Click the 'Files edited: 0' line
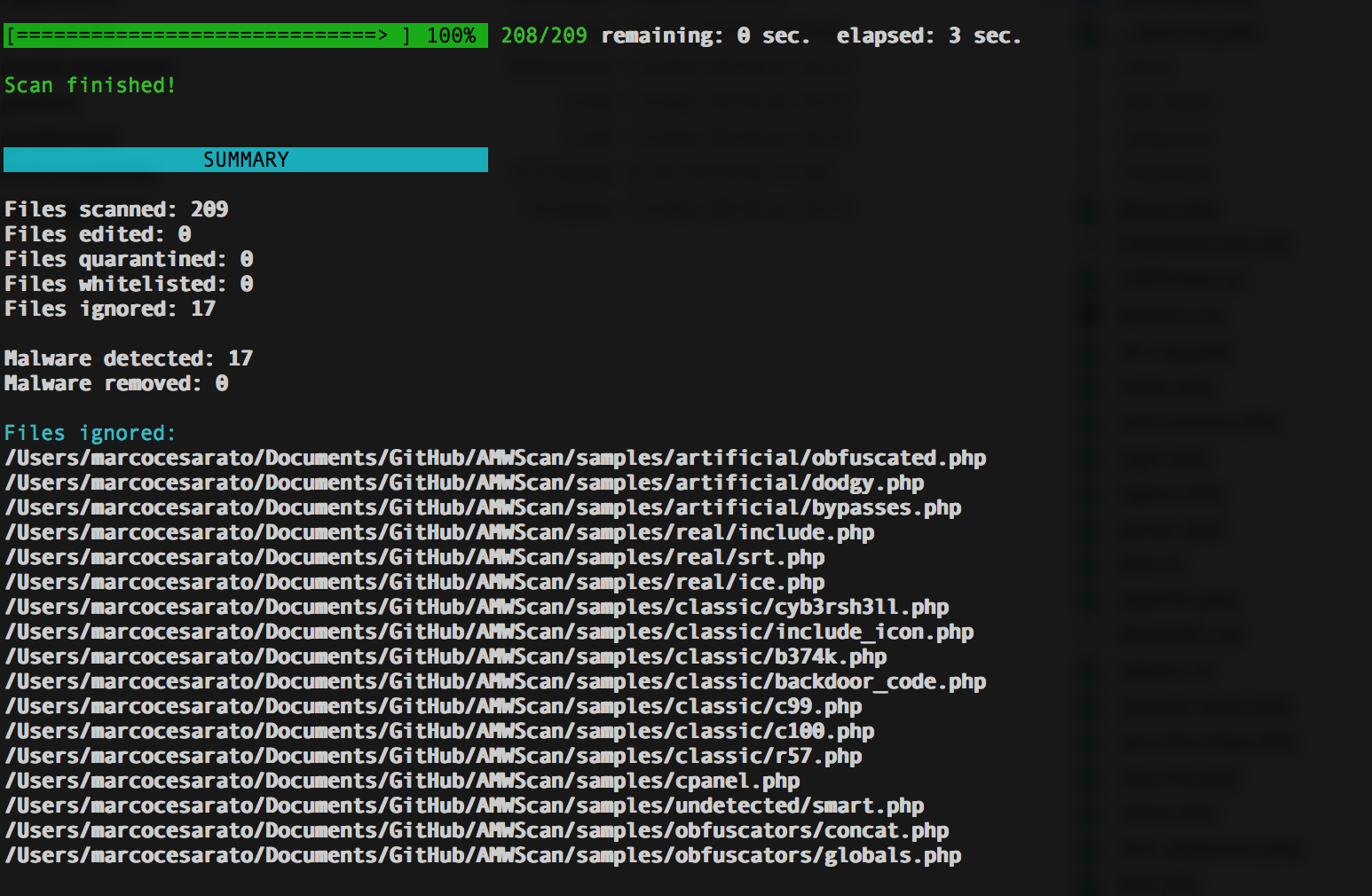 [98, 234]
